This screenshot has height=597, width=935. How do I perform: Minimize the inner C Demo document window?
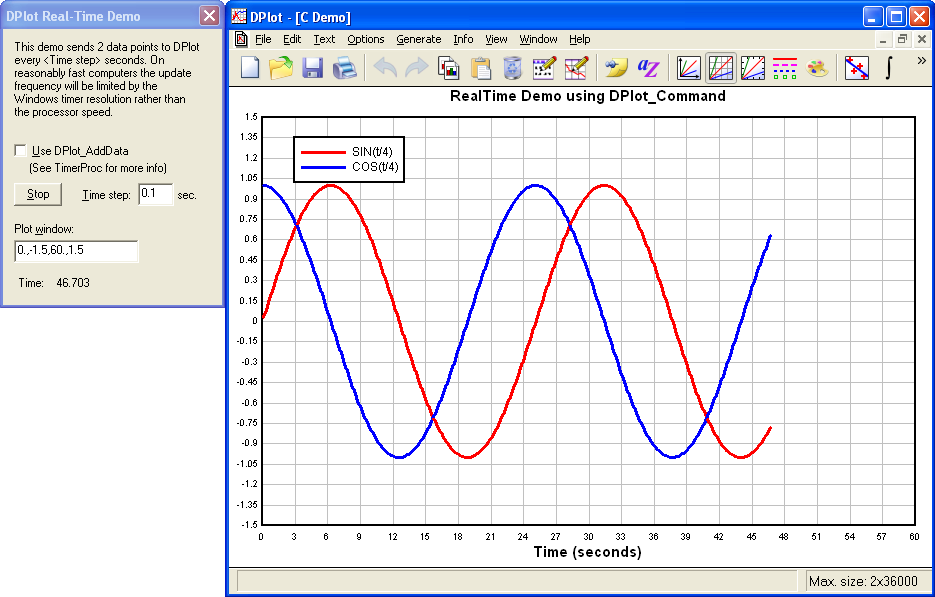click(883, 39)
